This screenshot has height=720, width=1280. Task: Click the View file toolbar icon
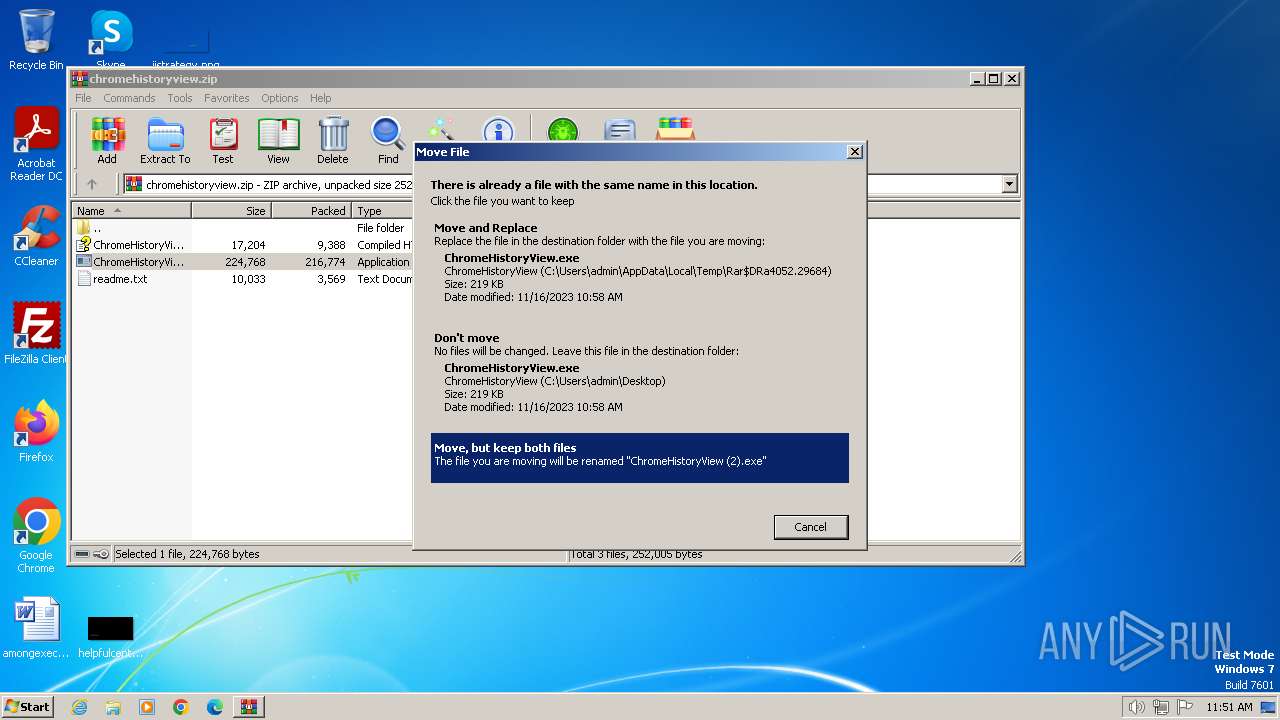[x=278, y=140]
